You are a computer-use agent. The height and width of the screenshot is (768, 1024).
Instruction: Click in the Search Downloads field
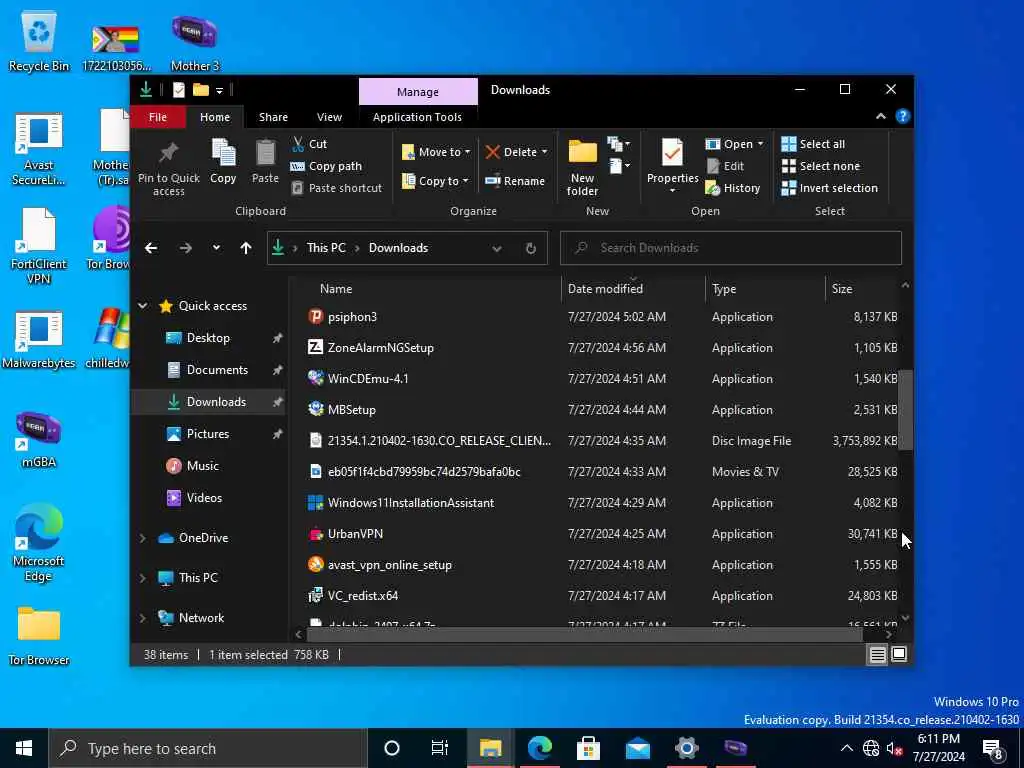[730, 248]
